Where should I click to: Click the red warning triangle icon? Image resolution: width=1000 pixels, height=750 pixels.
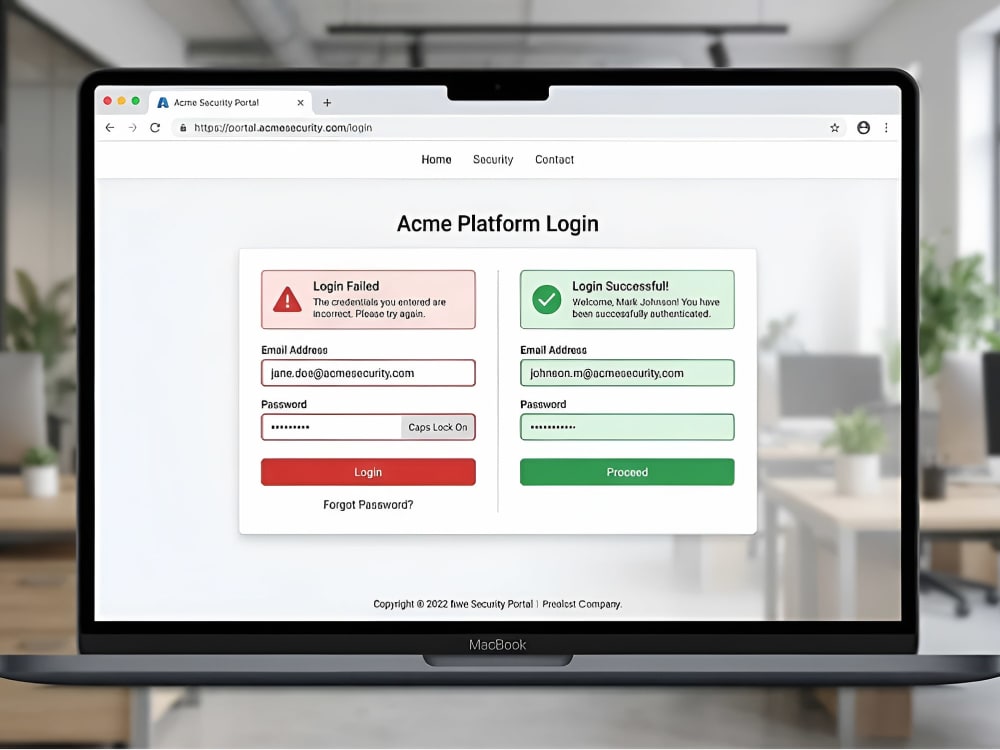coord(287,300)
